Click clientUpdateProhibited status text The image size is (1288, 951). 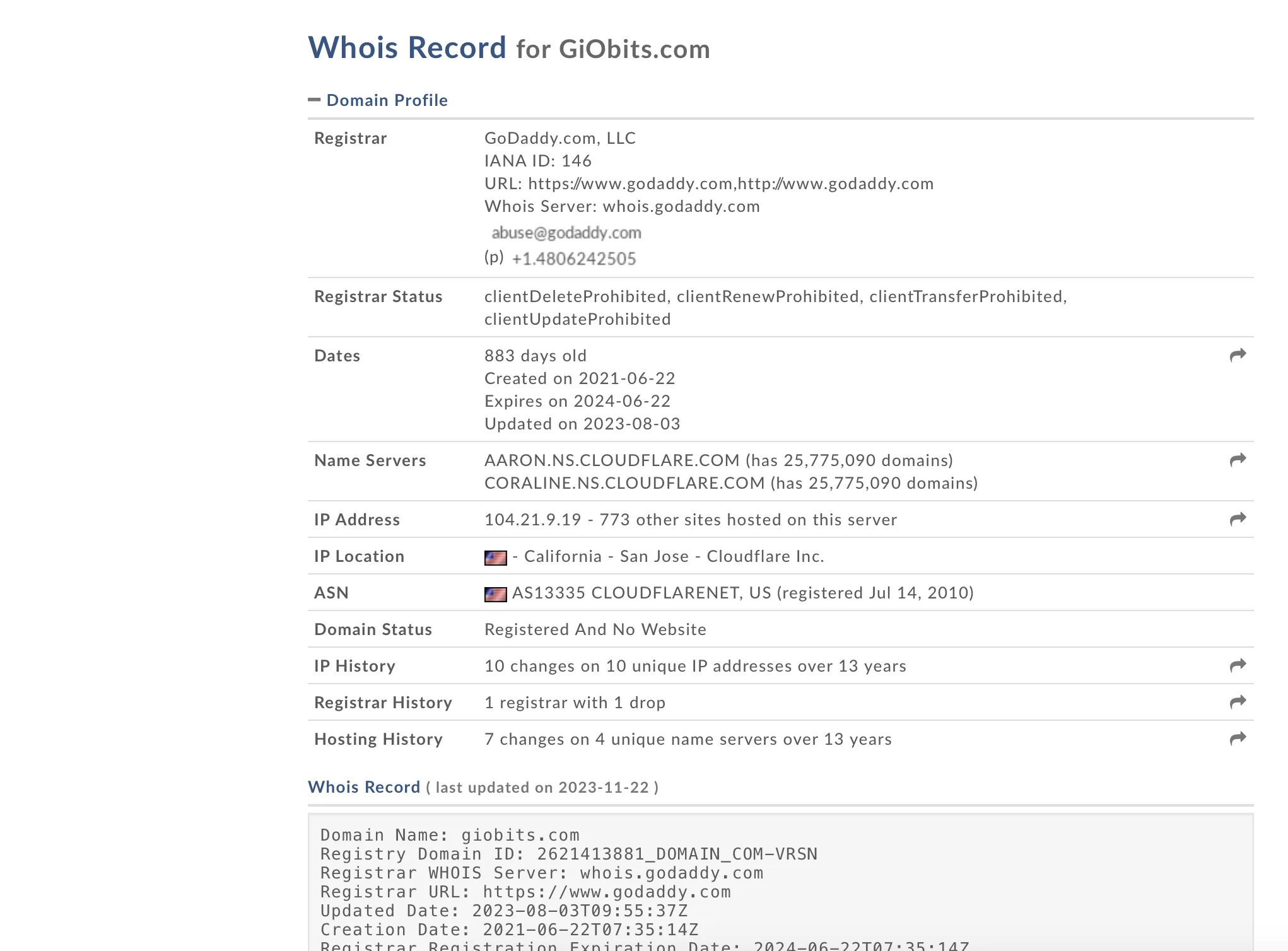[578, 319]
